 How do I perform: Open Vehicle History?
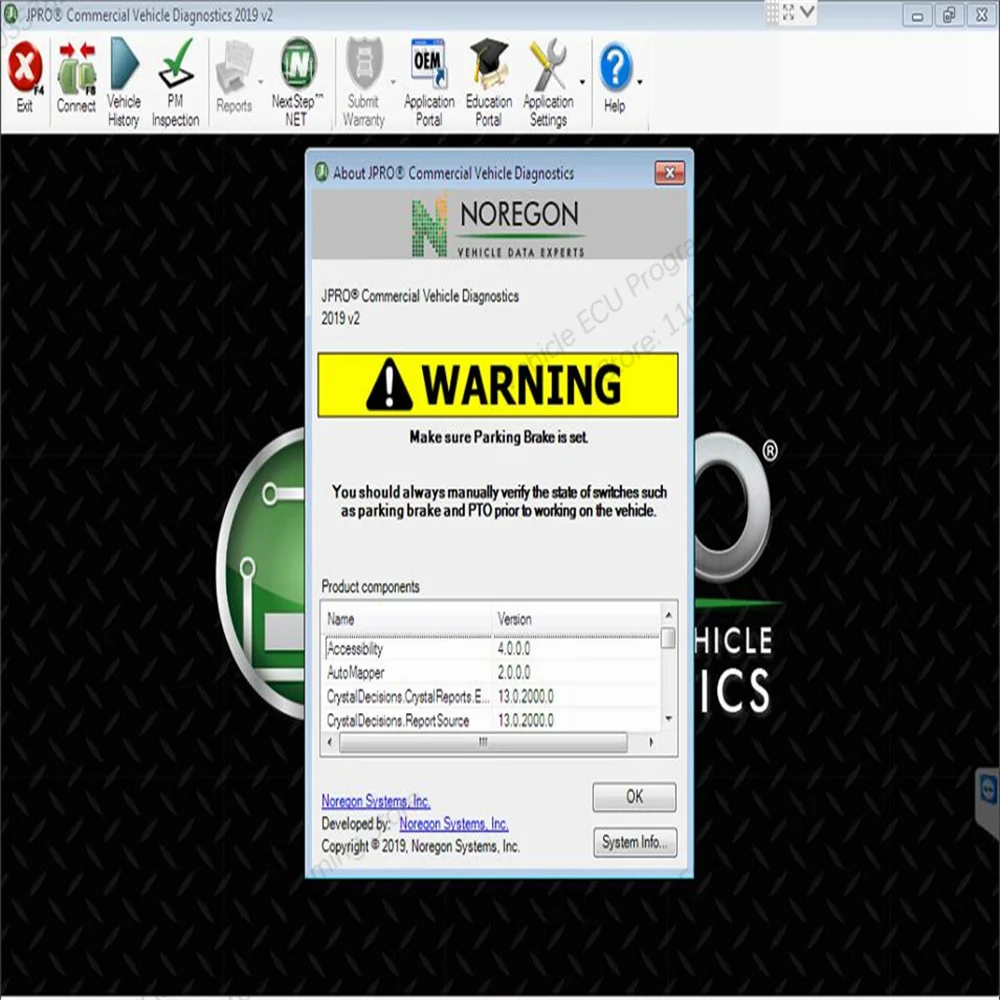(x=124, y=64)
